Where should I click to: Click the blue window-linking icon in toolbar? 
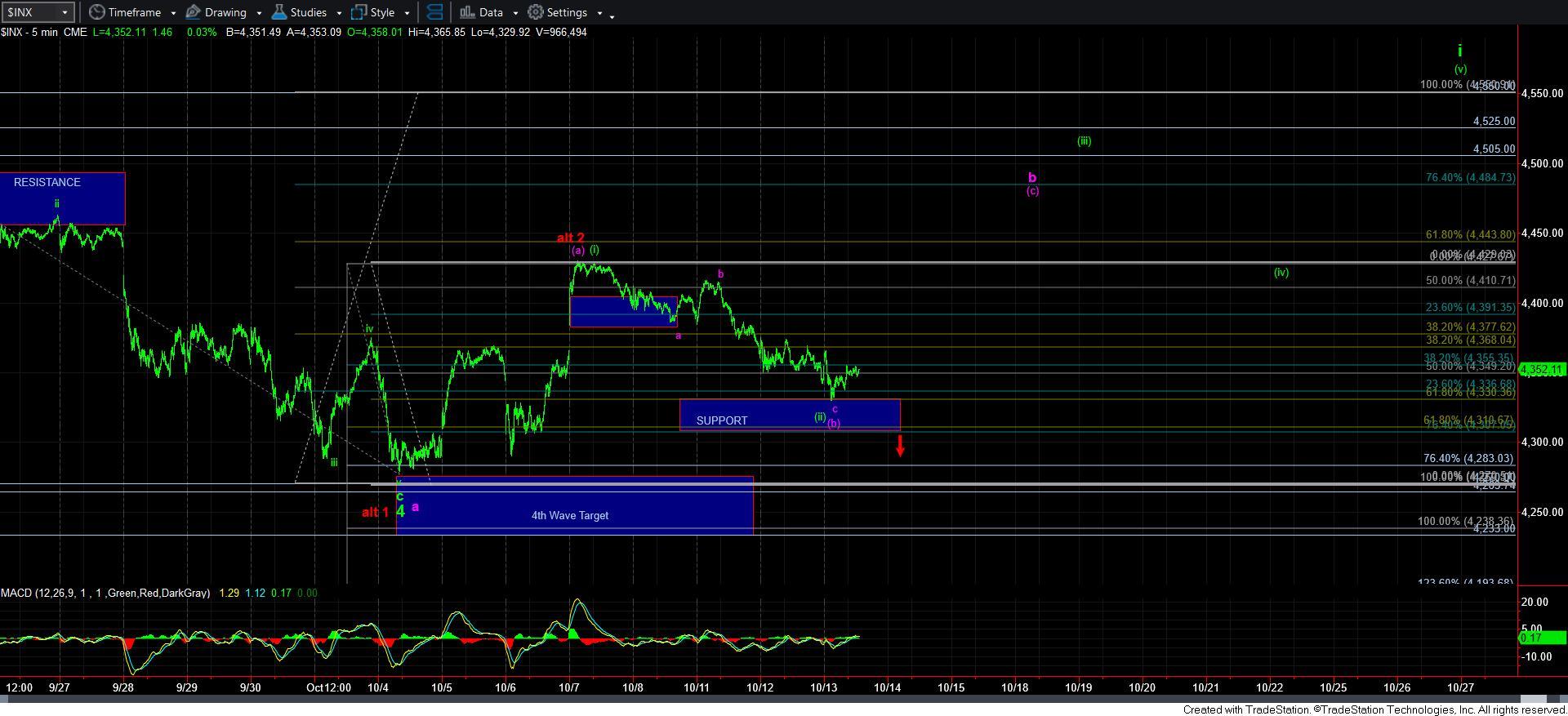434,12
